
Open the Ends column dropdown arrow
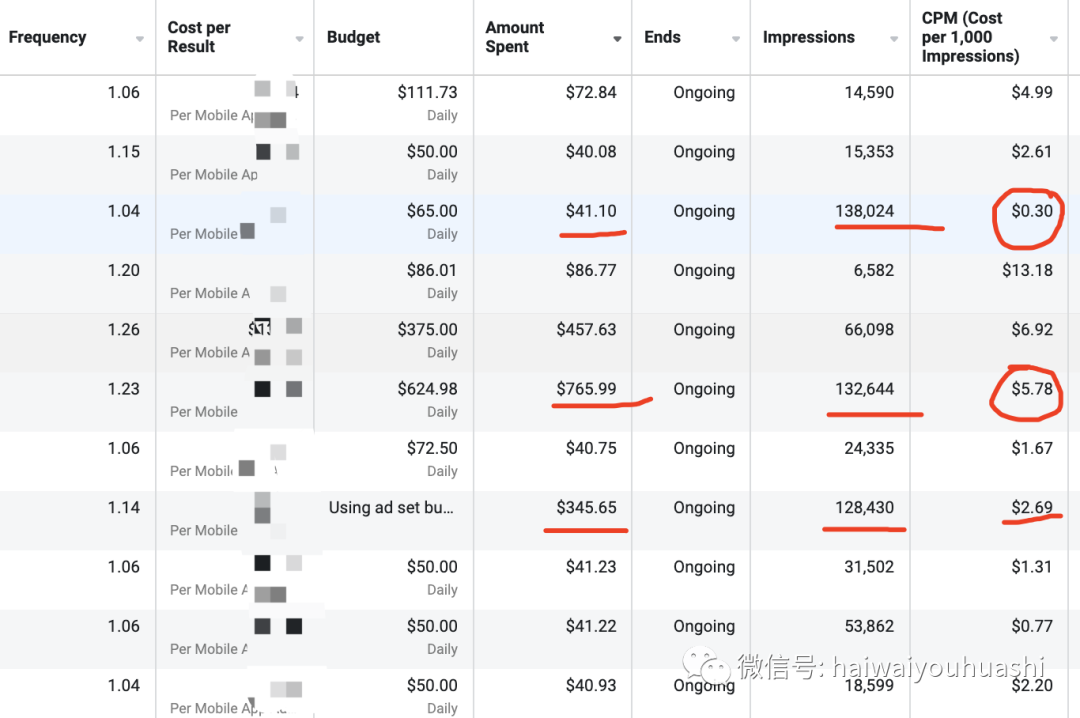click(x=736, y=39)
